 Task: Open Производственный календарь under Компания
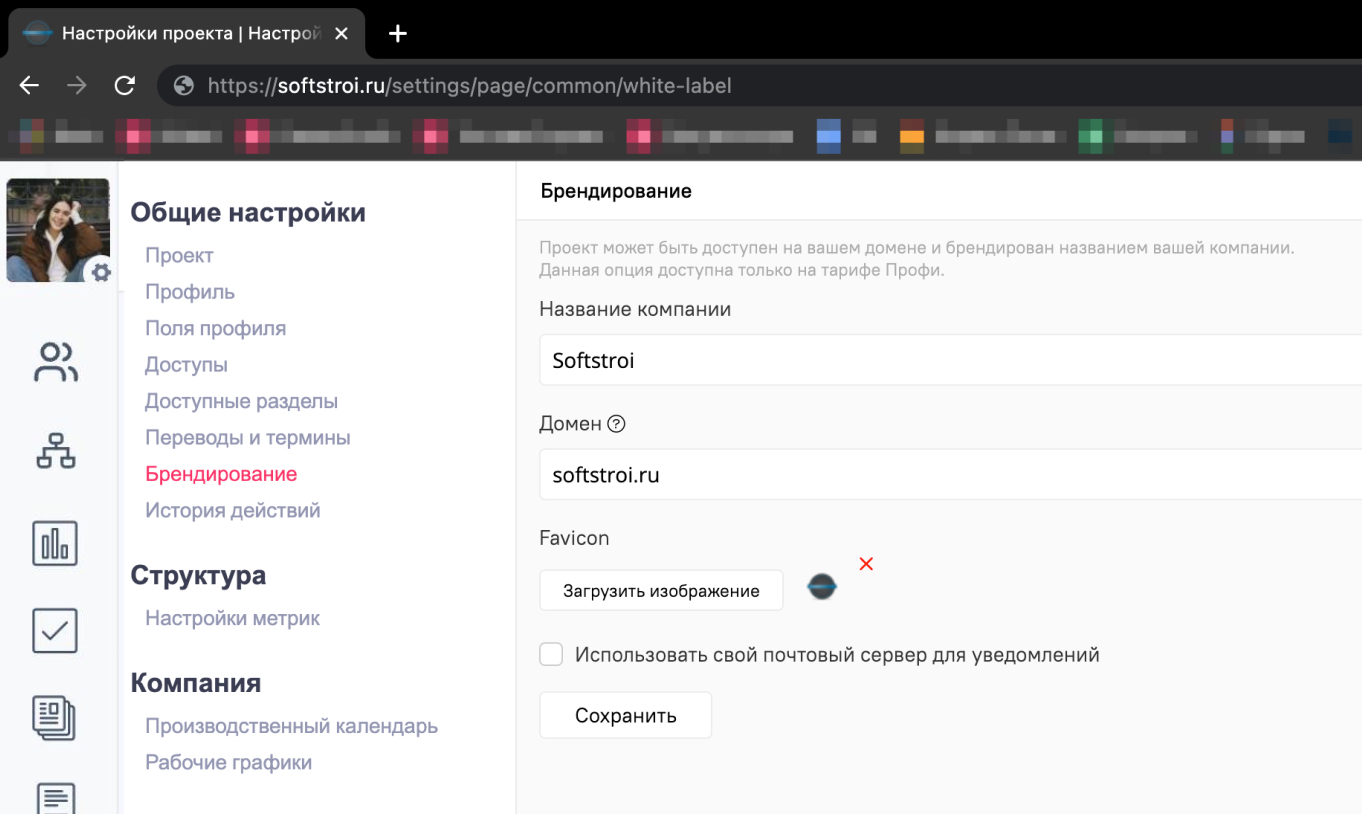291,726
